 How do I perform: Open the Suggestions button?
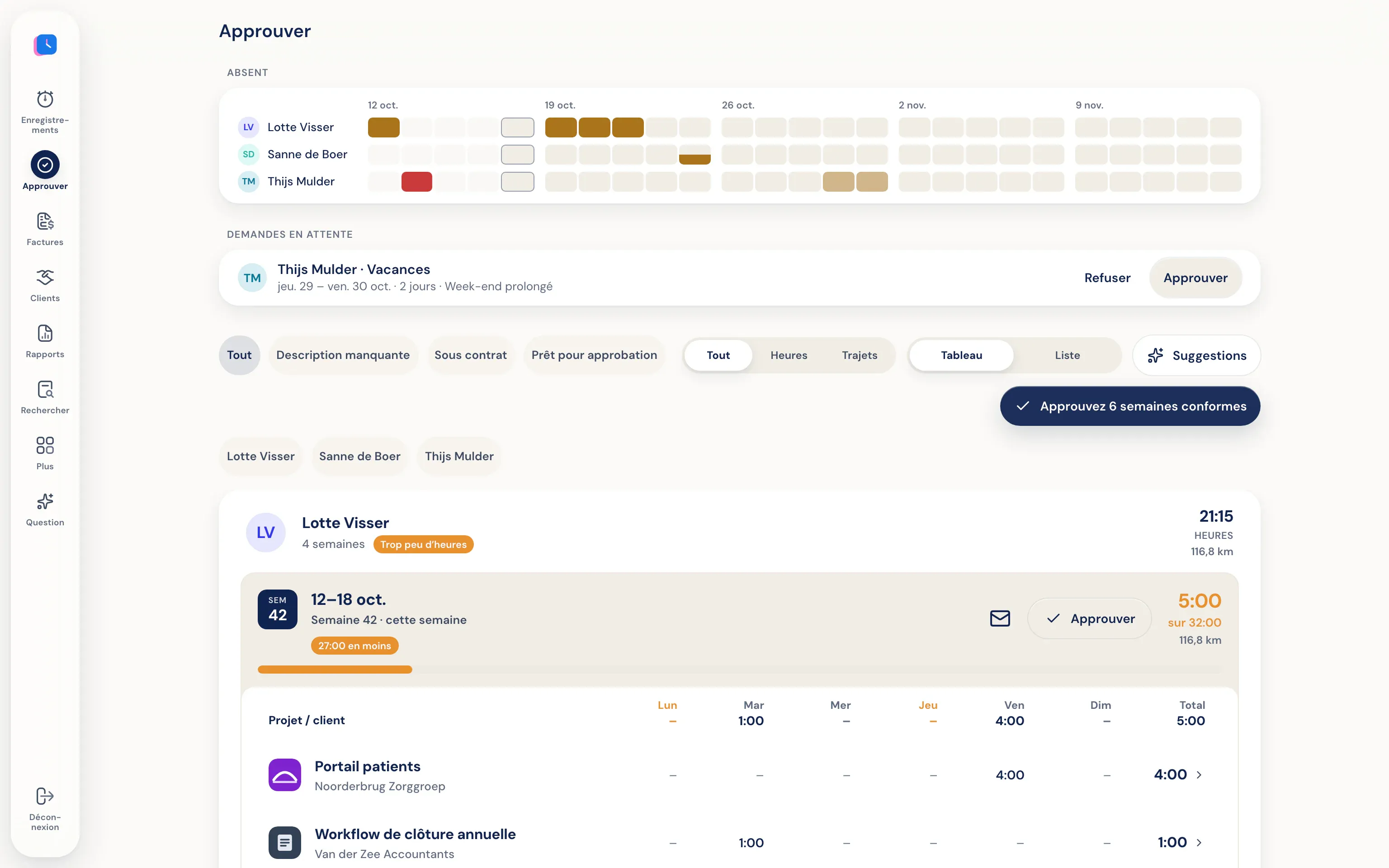(1196, 356)
